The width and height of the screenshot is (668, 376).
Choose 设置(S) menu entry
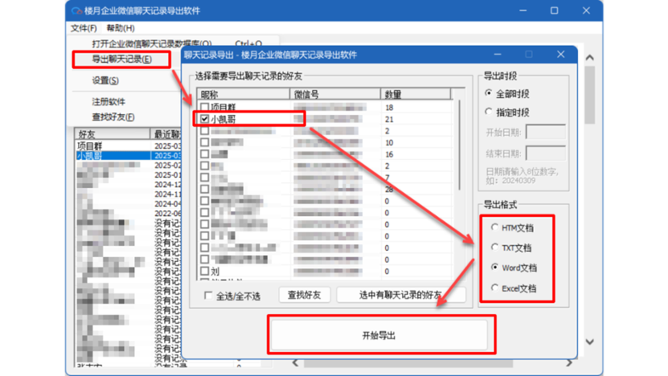[105, 80]
